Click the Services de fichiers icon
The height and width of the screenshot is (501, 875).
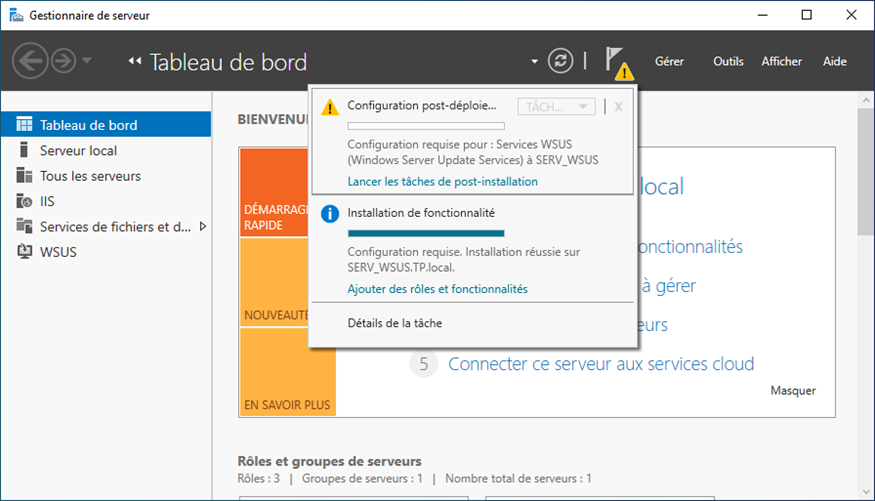click(x=24, y=226)
